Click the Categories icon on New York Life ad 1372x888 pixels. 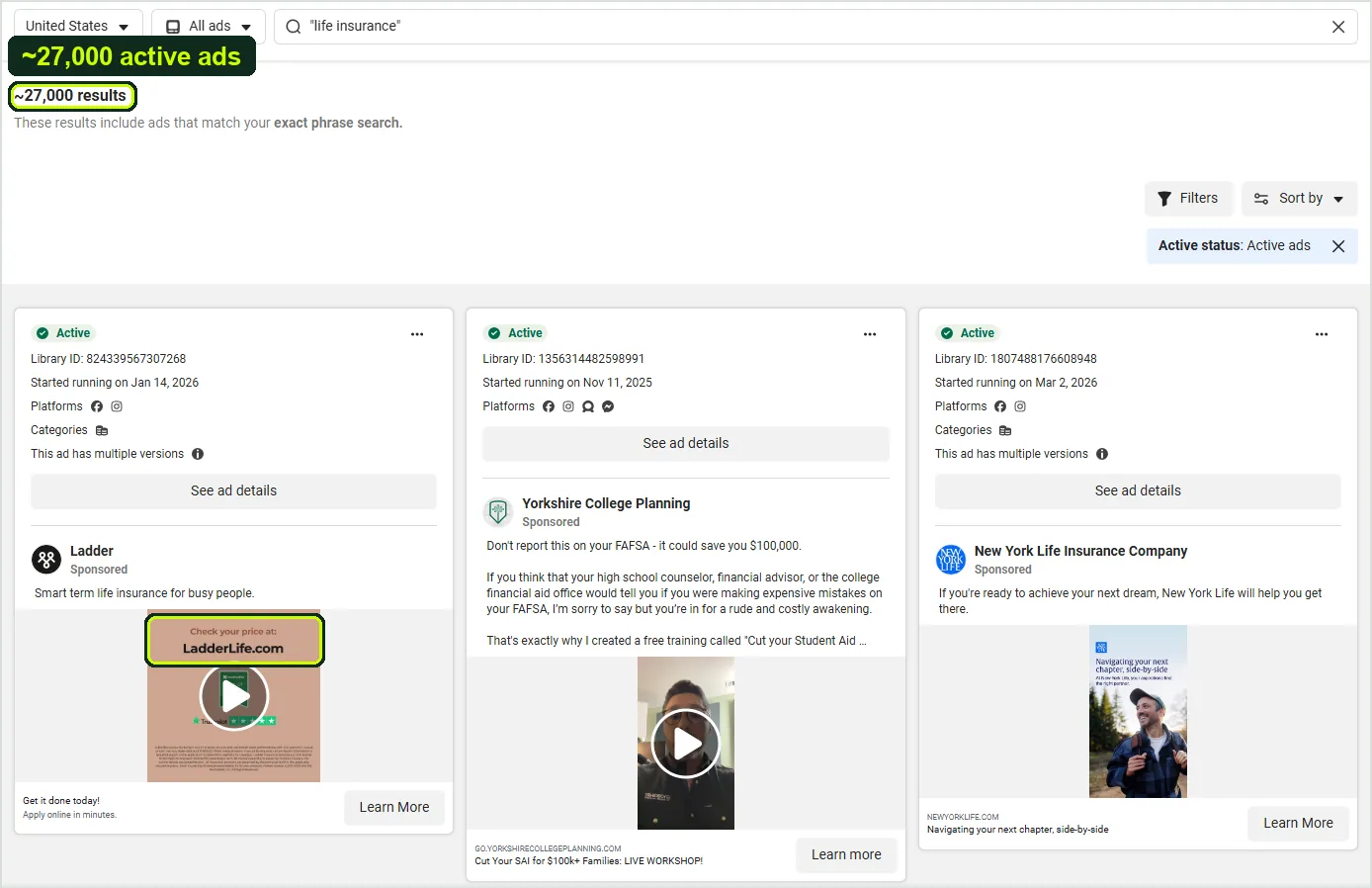pyautogui.click(x=1005, y=430)
